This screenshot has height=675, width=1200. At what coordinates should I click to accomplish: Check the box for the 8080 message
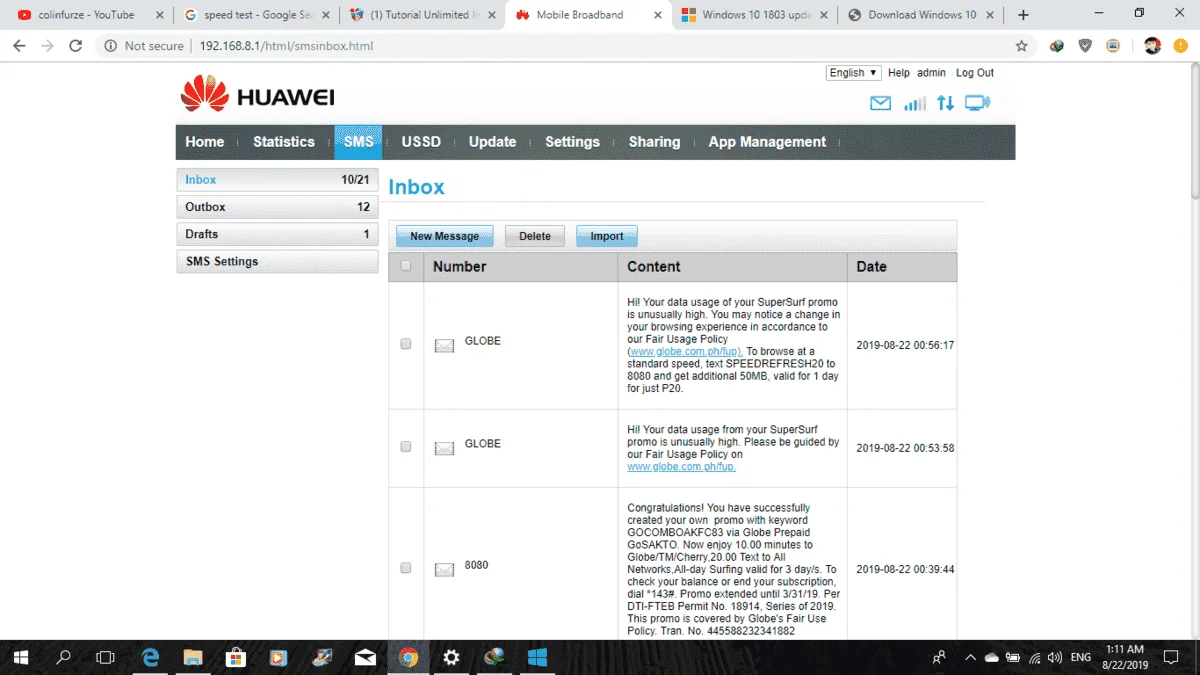click(405, 567)
